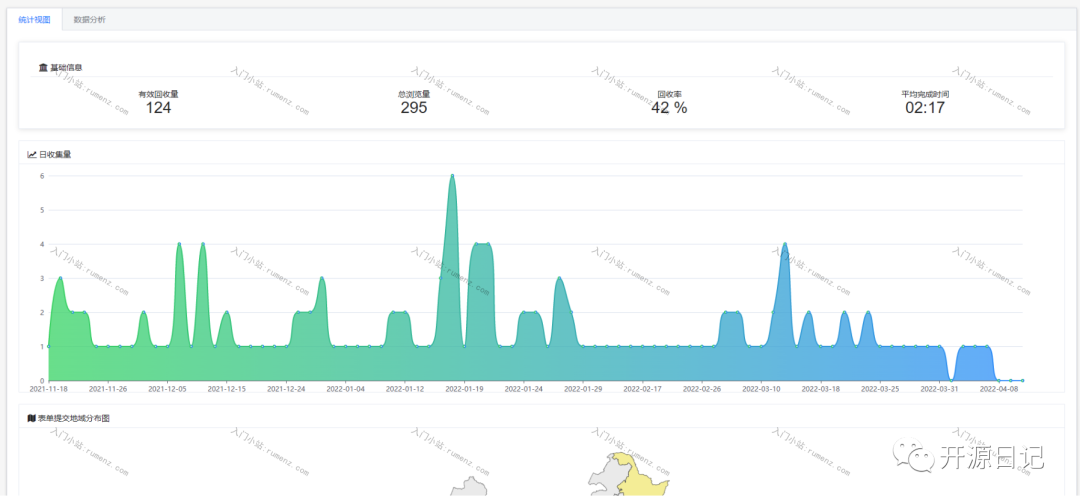This screenshot has width=1080, height=504.
Task: Click the 平均完成时间 label
Action: pyautogui.click(x=925, y=94)
